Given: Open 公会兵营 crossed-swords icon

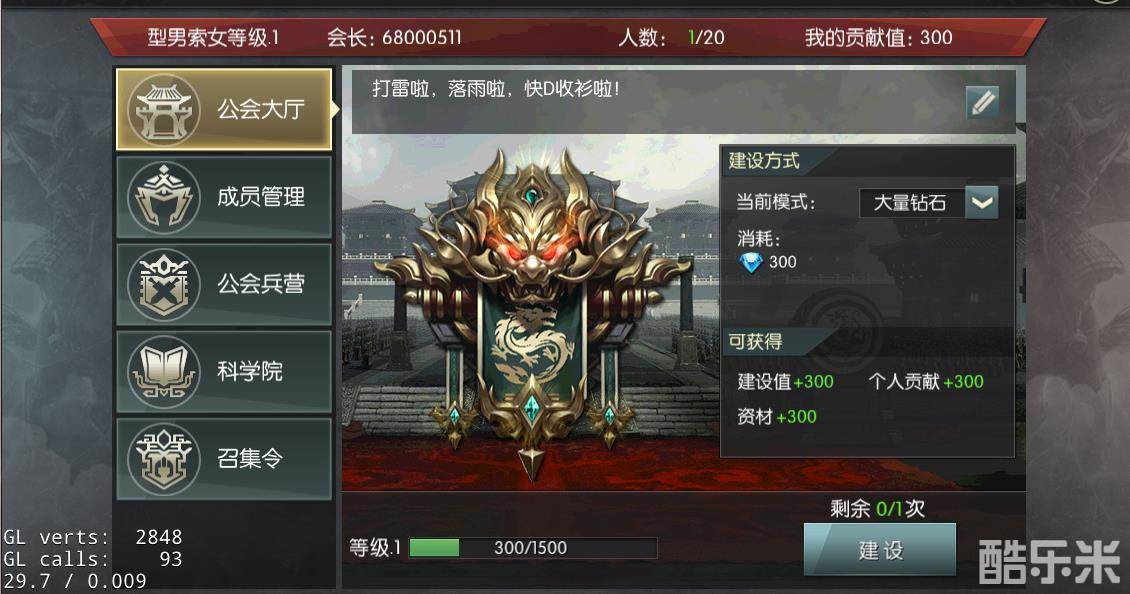Looking at the screenshot, I should pyautogui.click(x=164, y=284).
